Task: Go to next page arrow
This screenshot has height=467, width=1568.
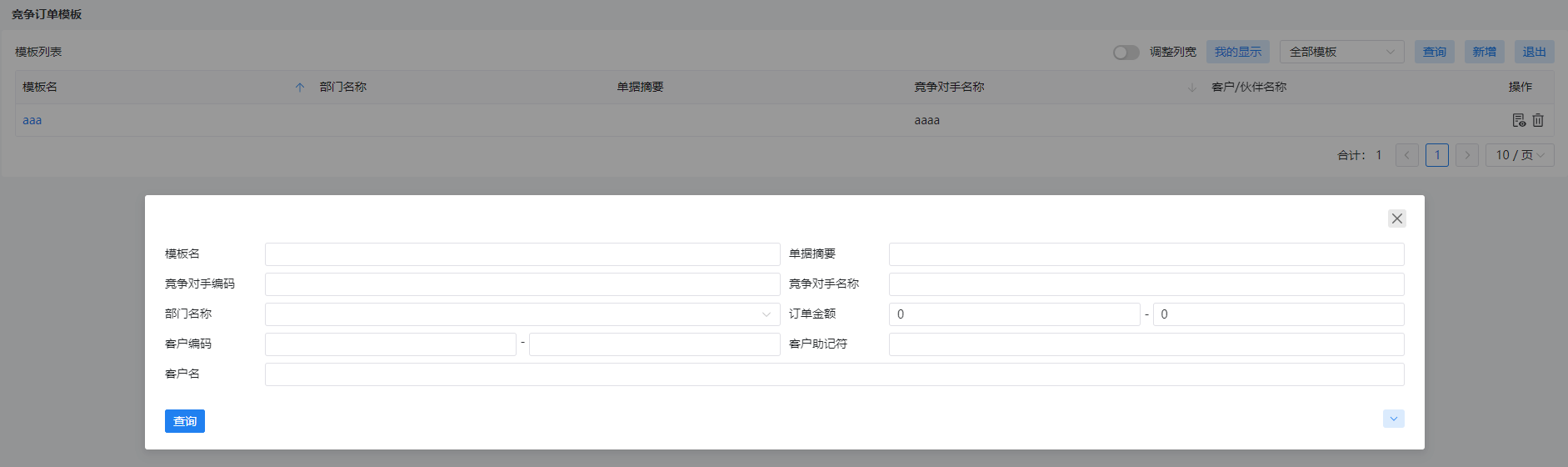Action: 1467,155
